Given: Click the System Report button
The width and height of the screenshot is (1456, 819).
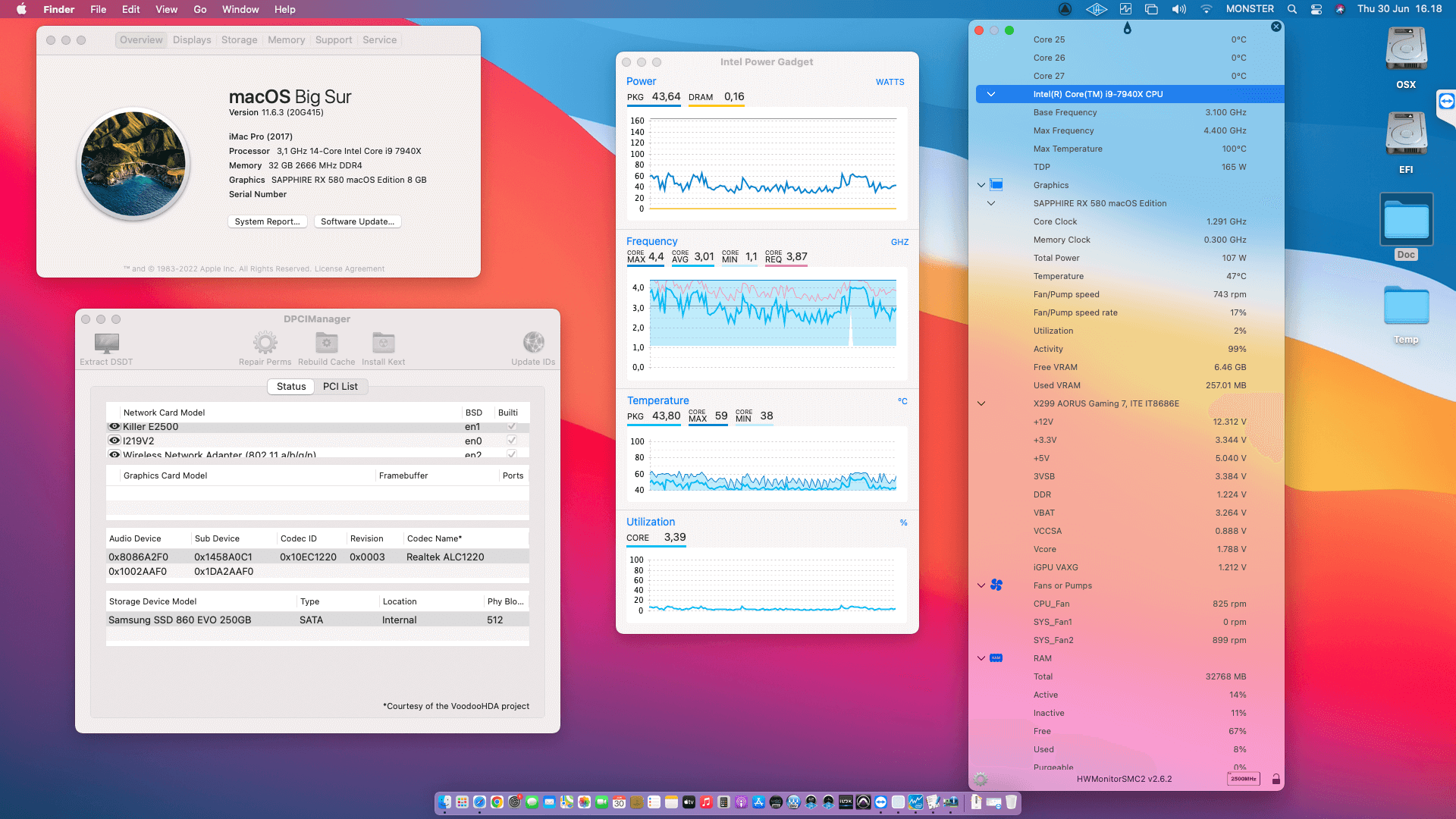Looking at the screenshot, I should click(x=267, y=221).
